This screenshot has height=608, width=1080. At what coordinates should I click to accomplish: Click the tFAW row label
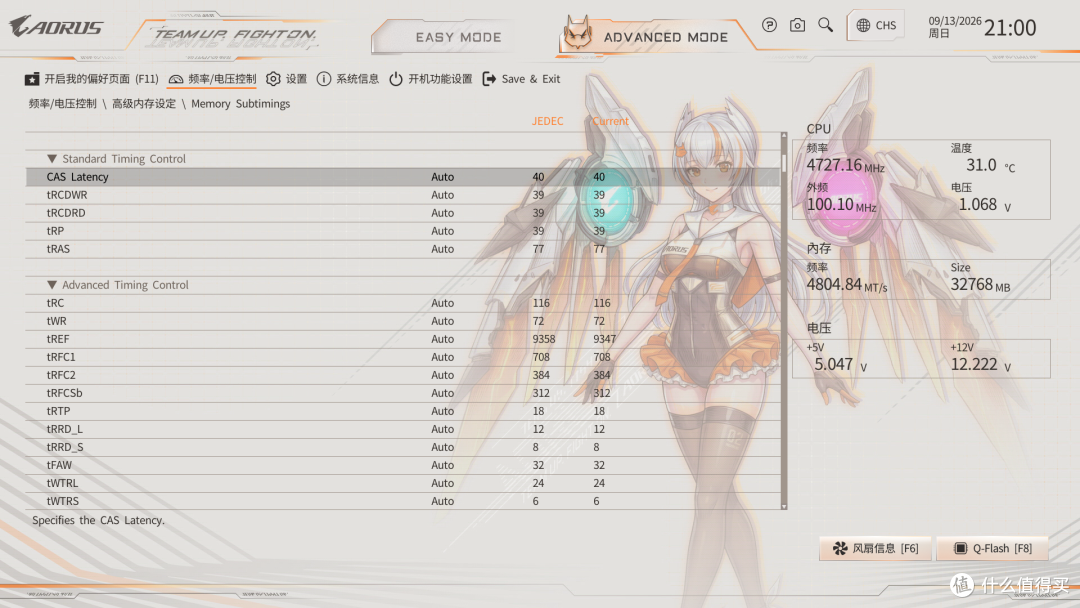tap(59, 465)
